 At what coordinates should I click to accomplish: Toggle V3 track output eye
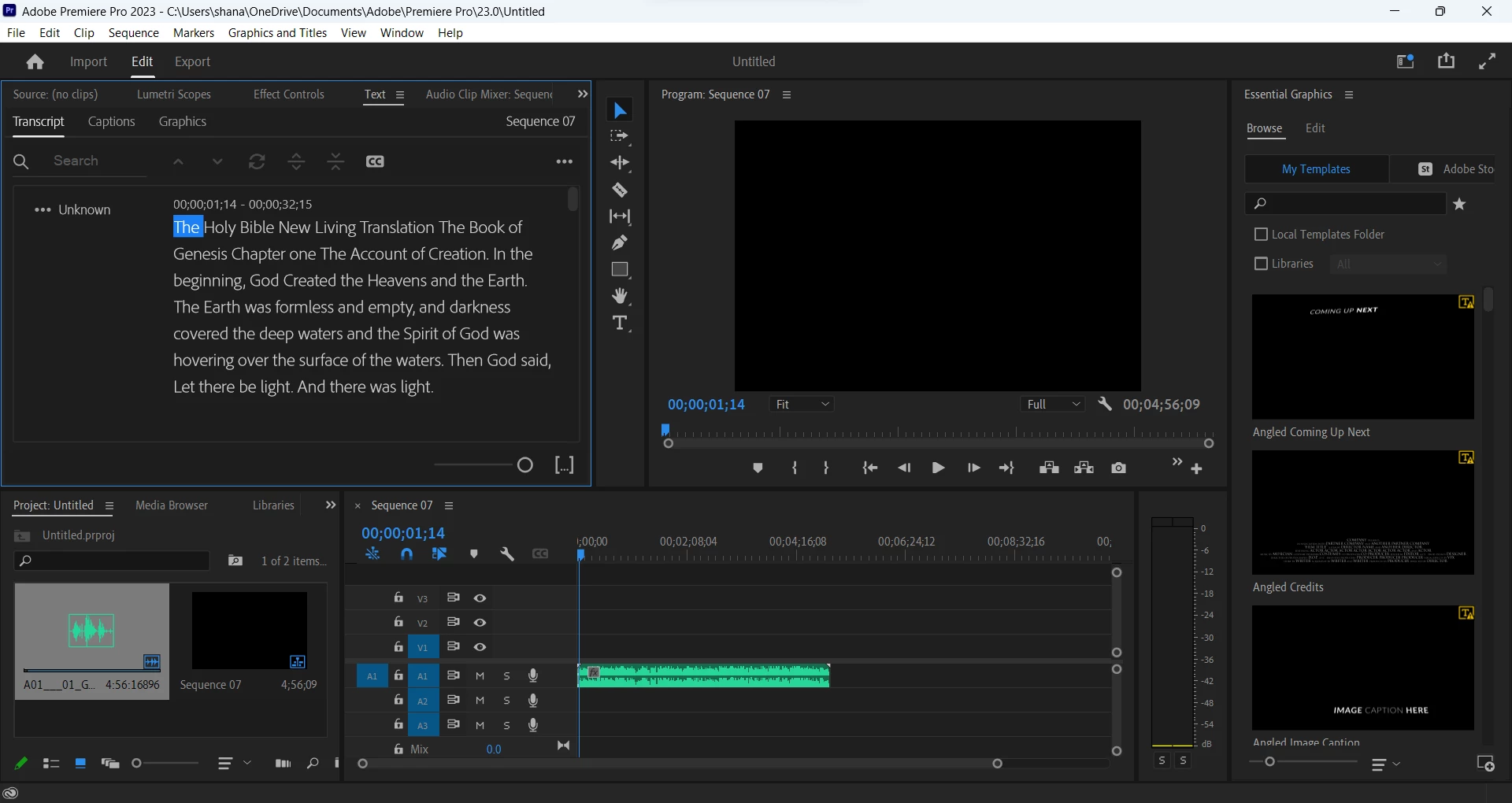(480, 598)
